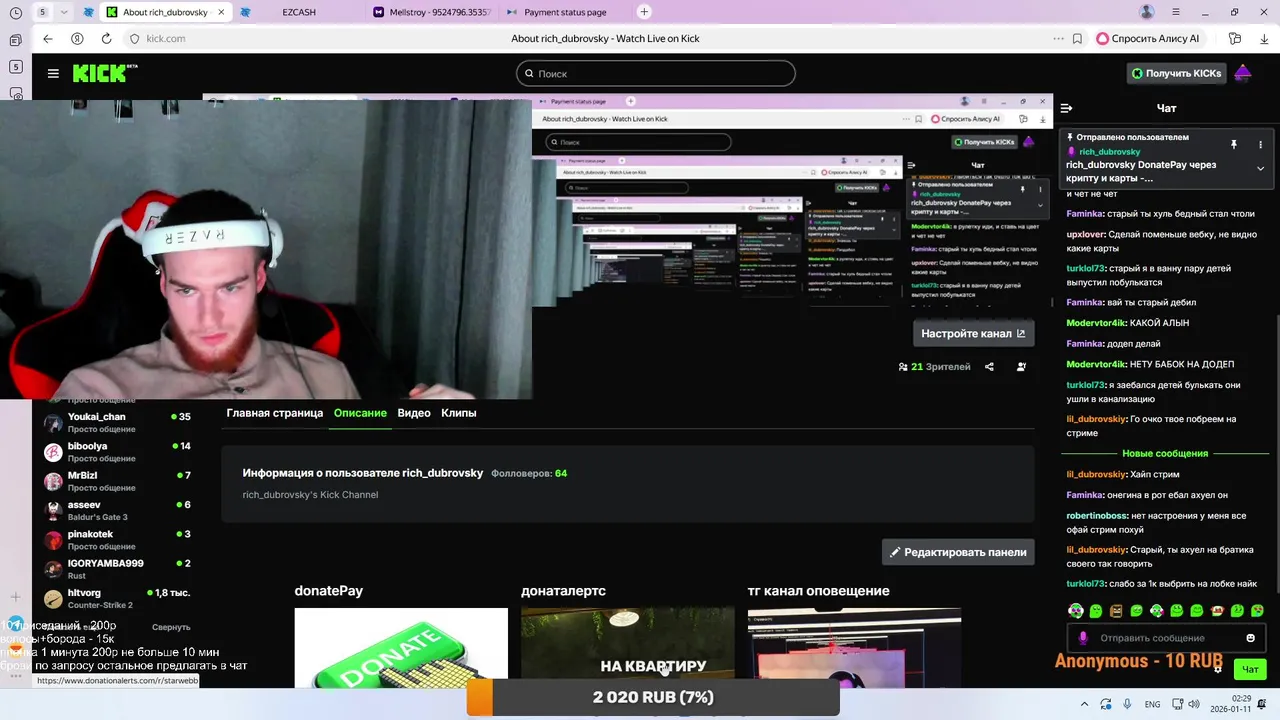This screenshot has height=720, width=1280.
Task: Open the new tab plus button
Action: 644,12
